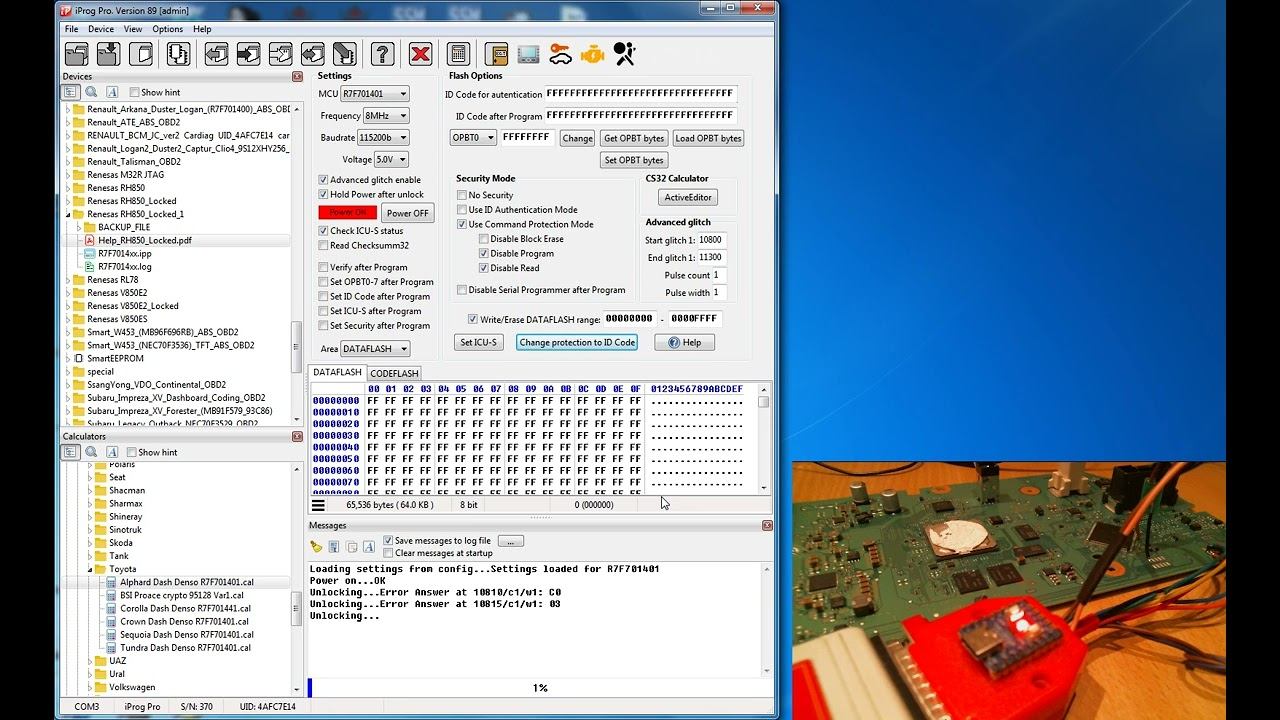The width and height of the screenshot is (1280, 720).
Task: Click ID Code for autentication field
Action: coord(640,94)
